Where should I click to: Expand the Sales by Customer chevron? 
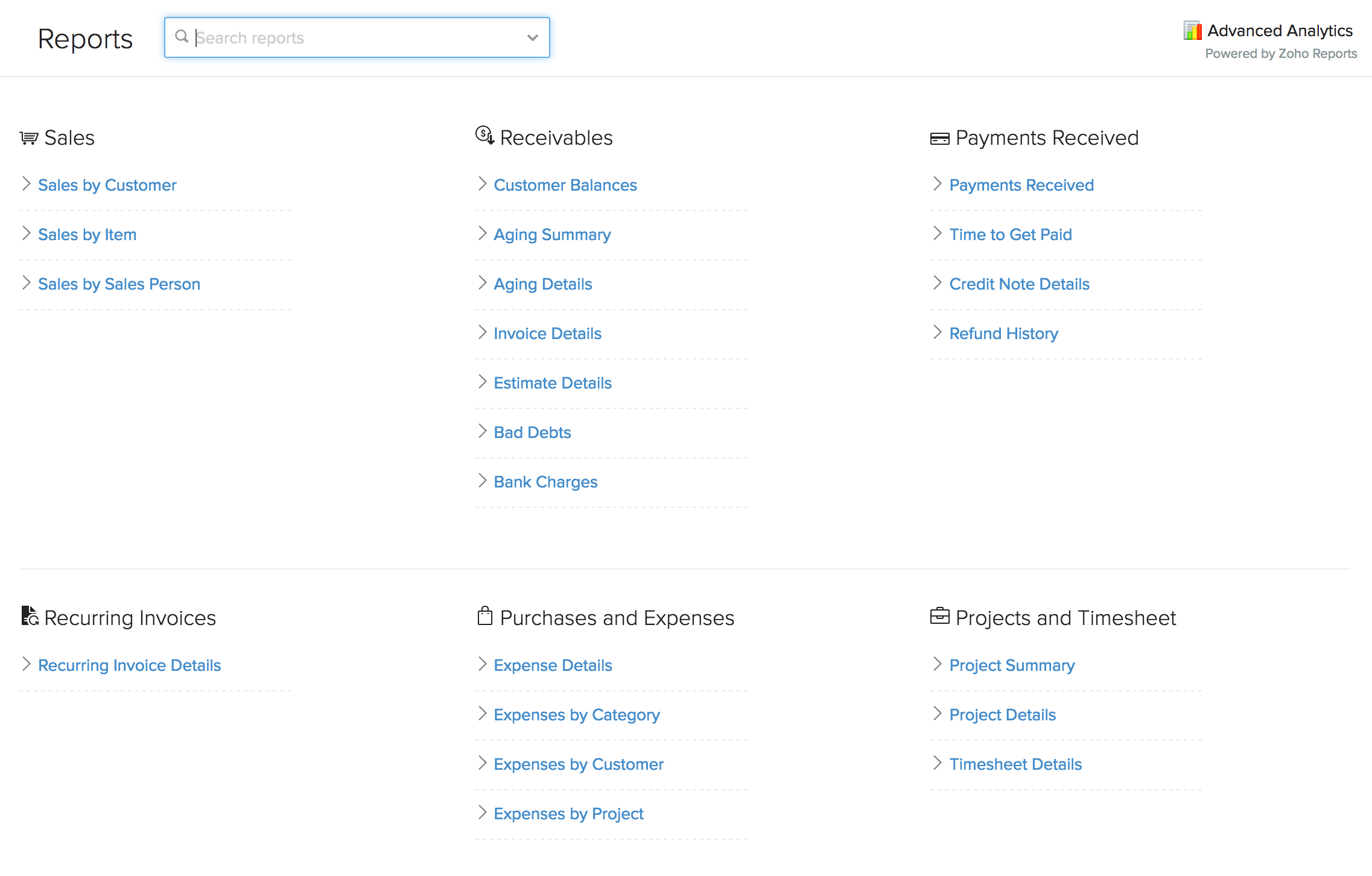(x=26, y=184)
